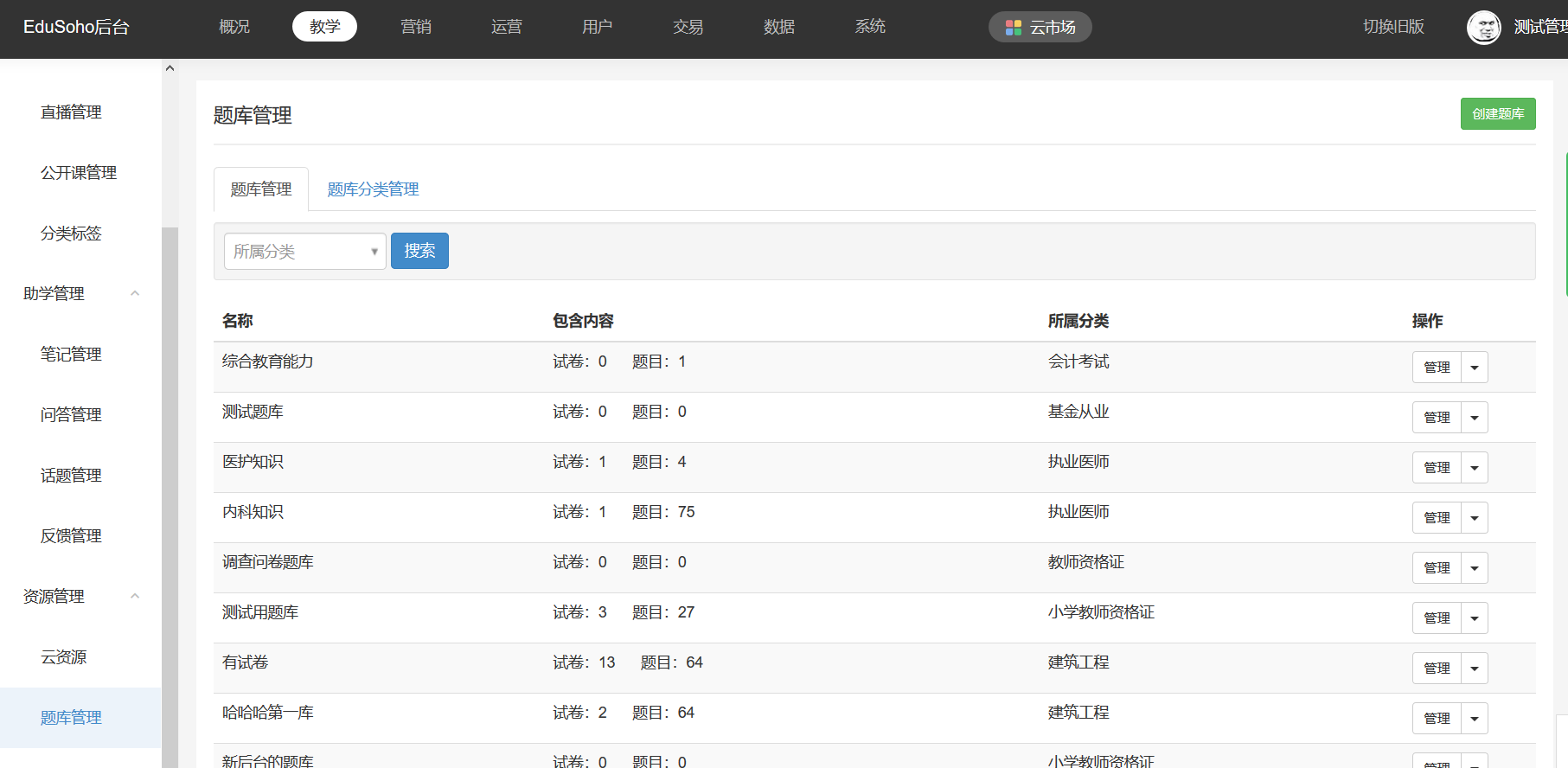
Task: Select the 题库管理 tab
Action: point(260,189)
